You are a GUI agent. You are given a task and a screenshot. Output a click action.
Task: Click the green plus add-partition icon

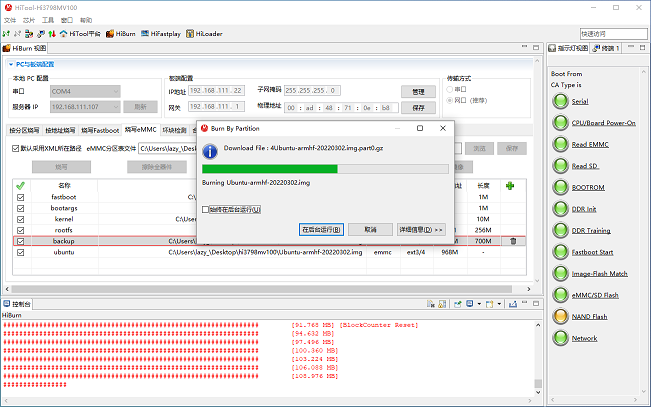point(511,185)
